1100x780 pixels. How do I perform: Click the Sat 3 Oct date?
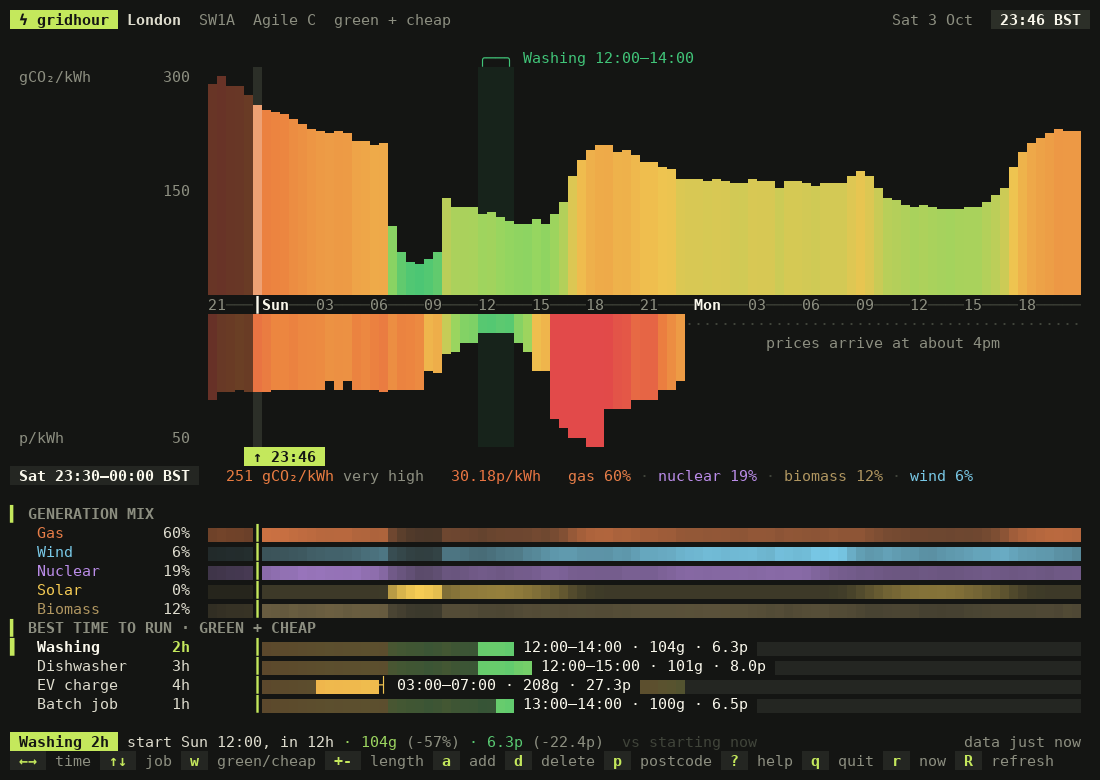click(x=932, y=20)
